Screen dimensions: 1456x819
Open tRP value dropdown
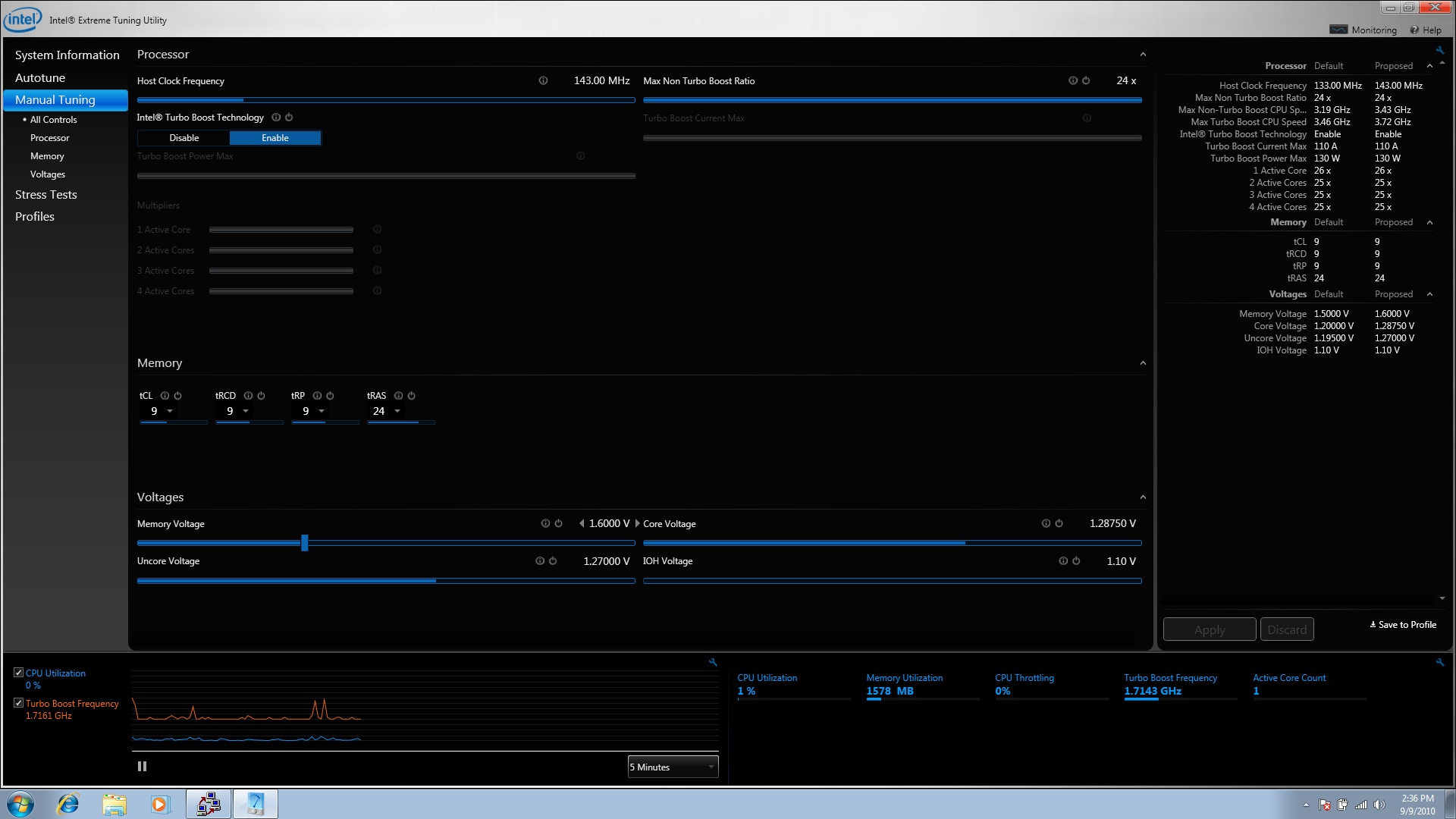click(x=322, y=411)
